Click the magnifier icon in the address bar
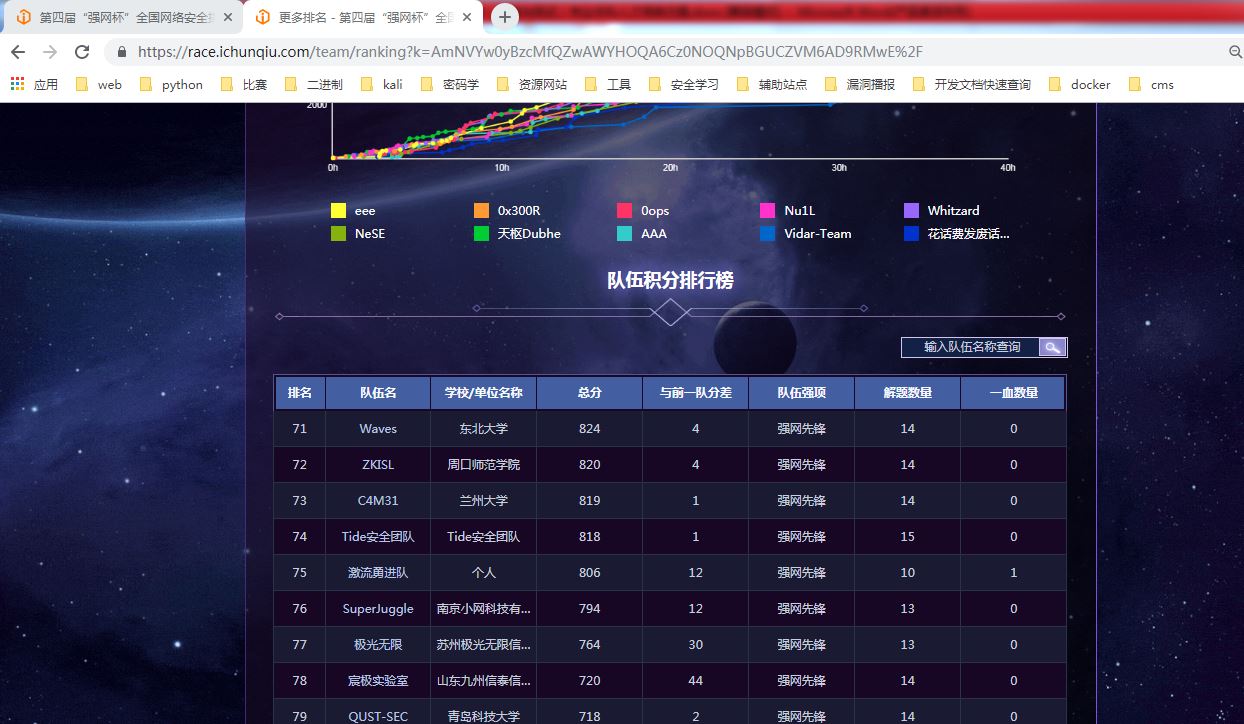 pos(1235,52)
